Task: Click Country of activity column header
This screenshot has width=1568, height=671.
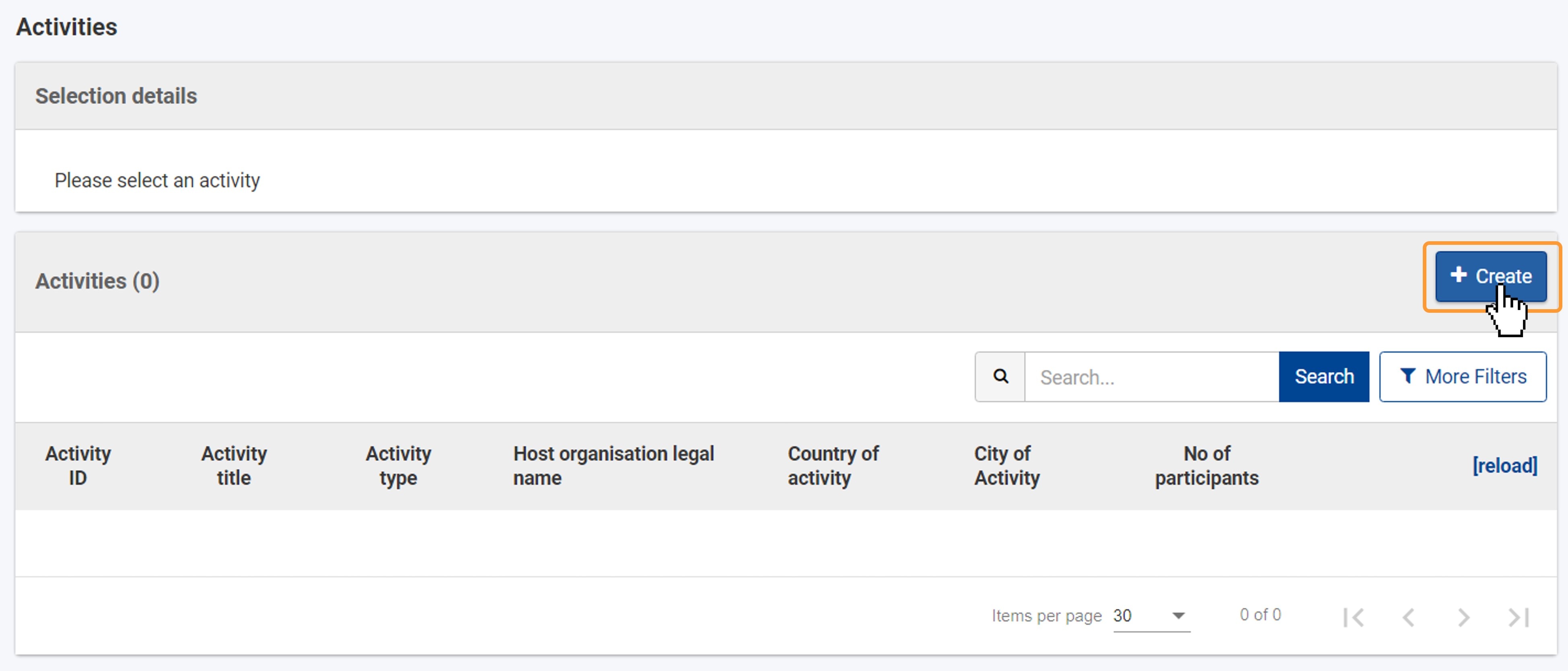Action: click(833, 466)
